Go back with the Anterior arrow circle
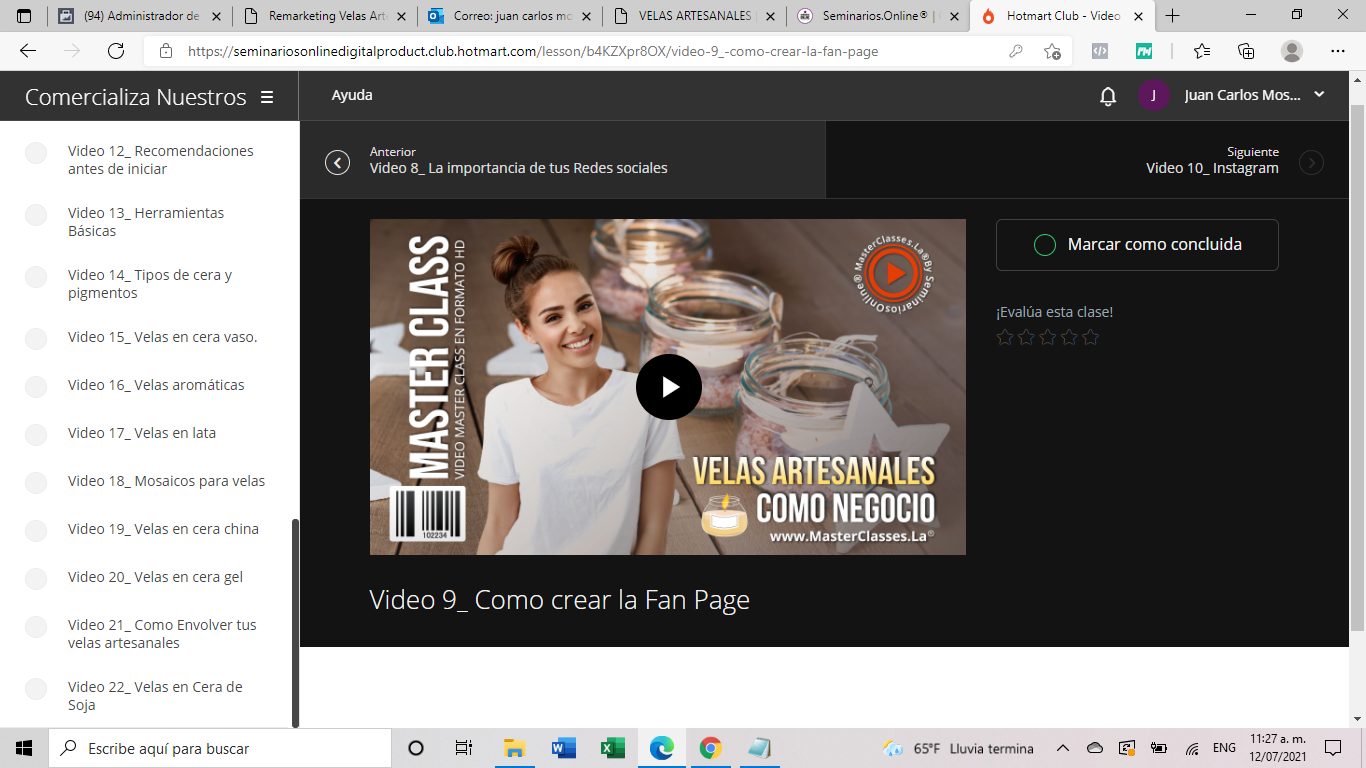 click(x=338, y=162)
